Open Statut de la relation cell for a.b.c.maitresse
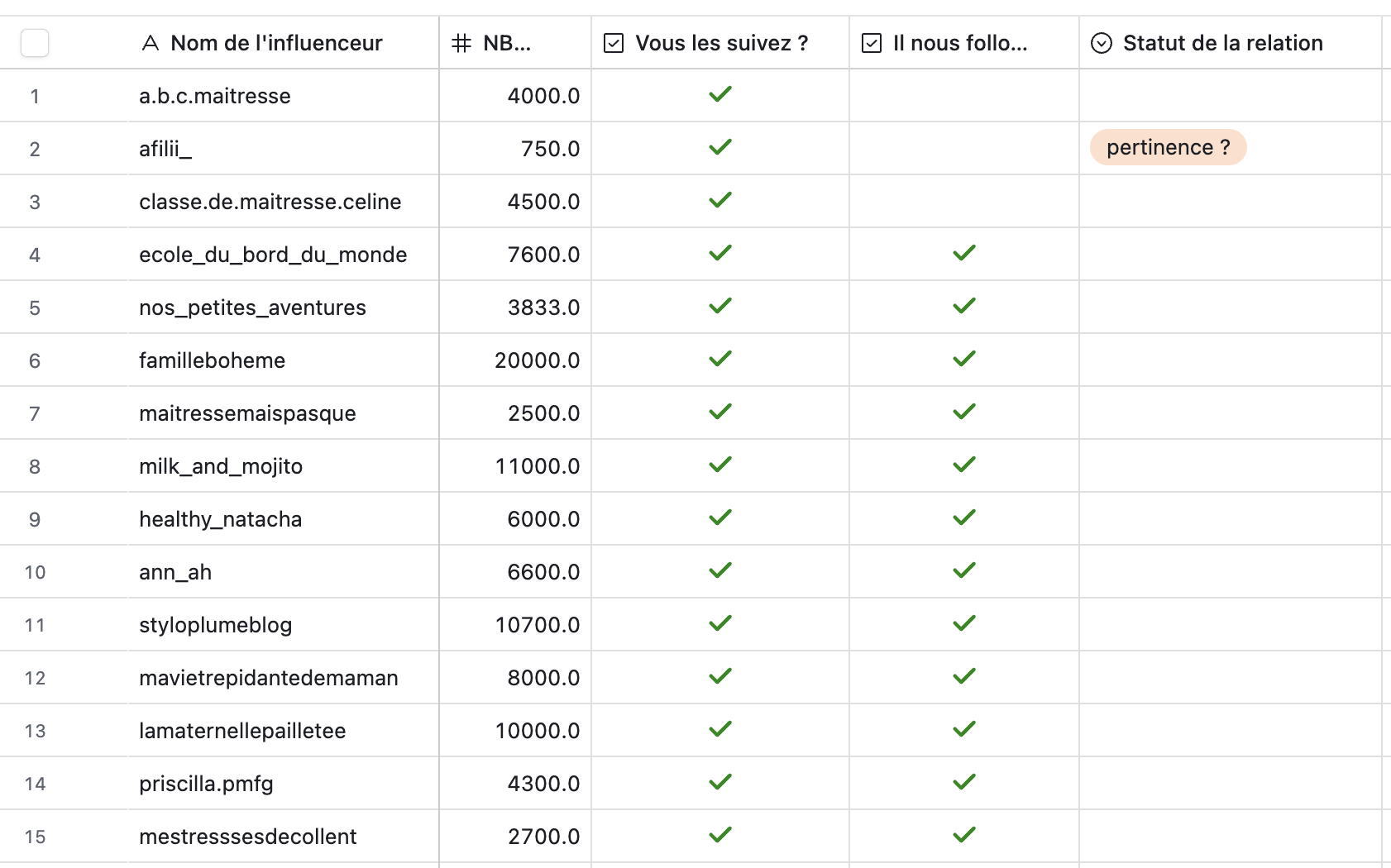Viewport: 1391px width, 868px height. (1230, 96)
